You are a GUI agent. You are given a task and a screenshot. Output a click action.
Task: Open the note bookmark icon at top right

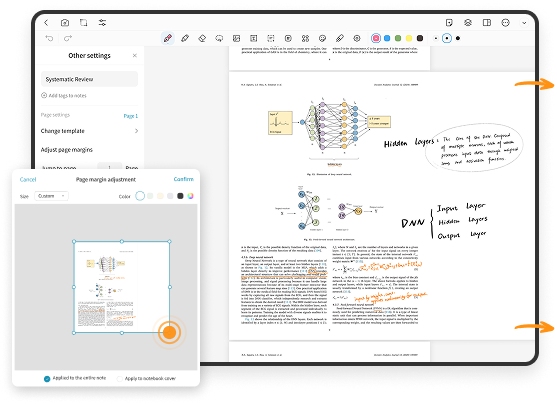pos(449,23)
